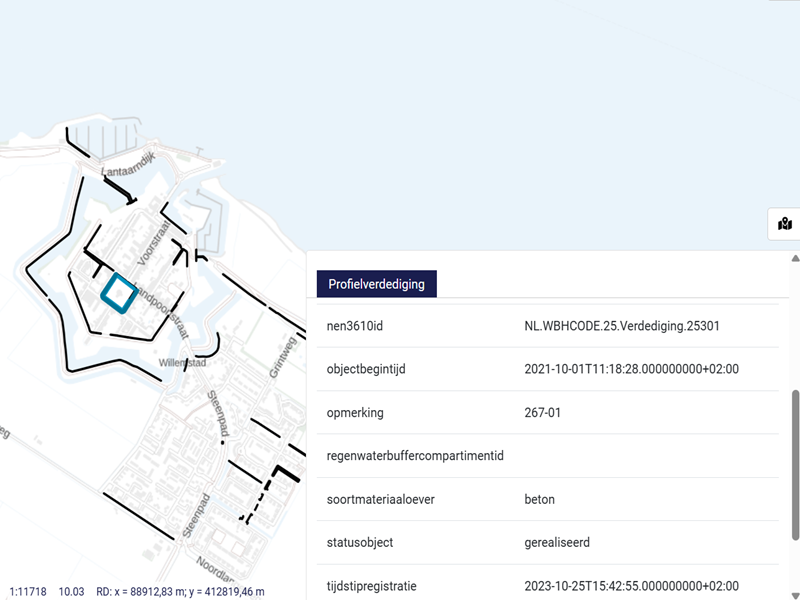This screenshot has height=600, width=800.
Task: Click the scrollbar down arrow in panel
Action: tap(795, 593)
